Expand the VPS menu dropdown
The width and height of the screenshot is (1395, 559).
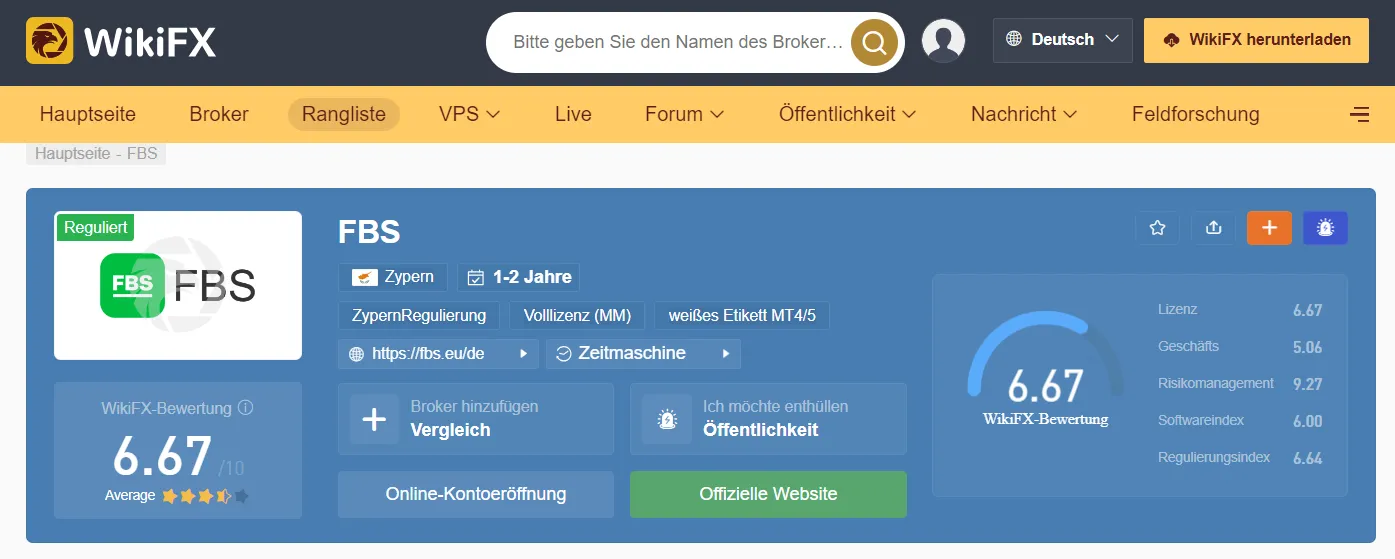(469, 114)
